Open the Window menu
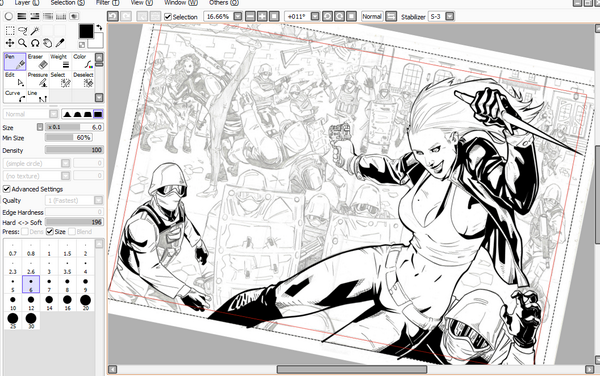 pos(181,3)
